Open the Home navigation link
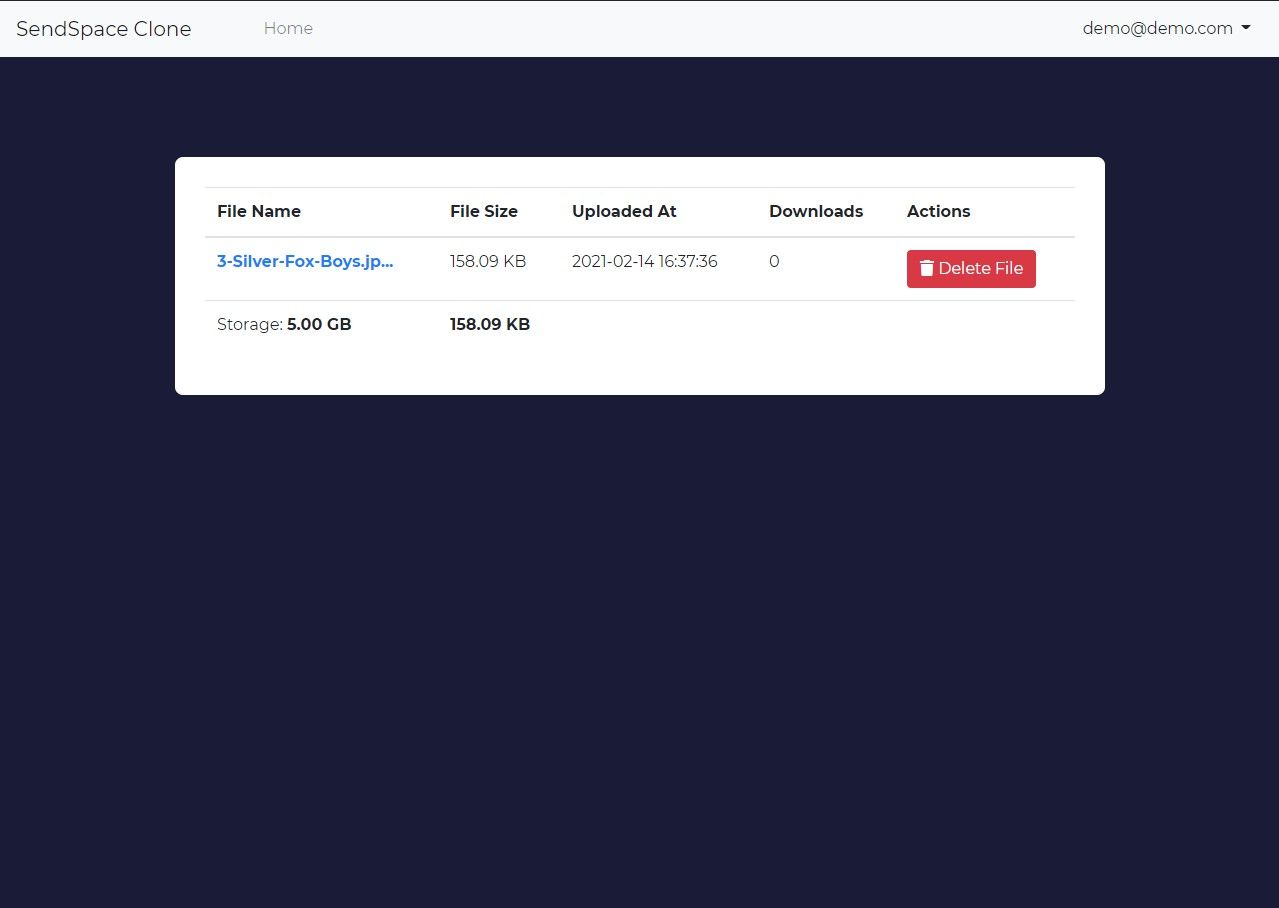 click(288, 28)
